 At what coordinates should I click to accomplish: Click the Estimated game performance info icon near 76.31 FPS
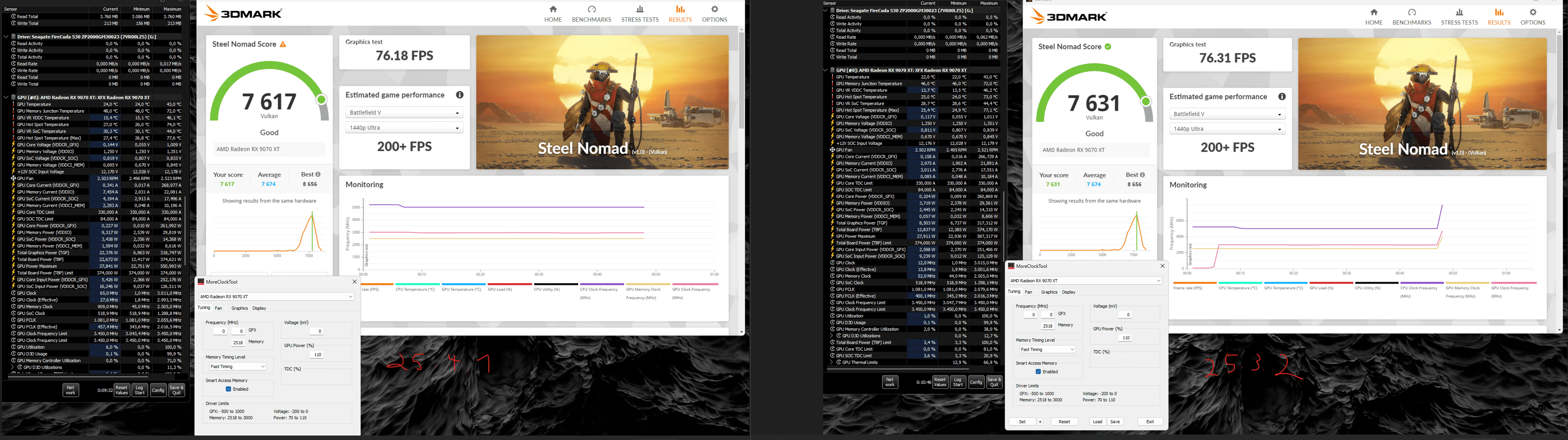pos(1282,96)
